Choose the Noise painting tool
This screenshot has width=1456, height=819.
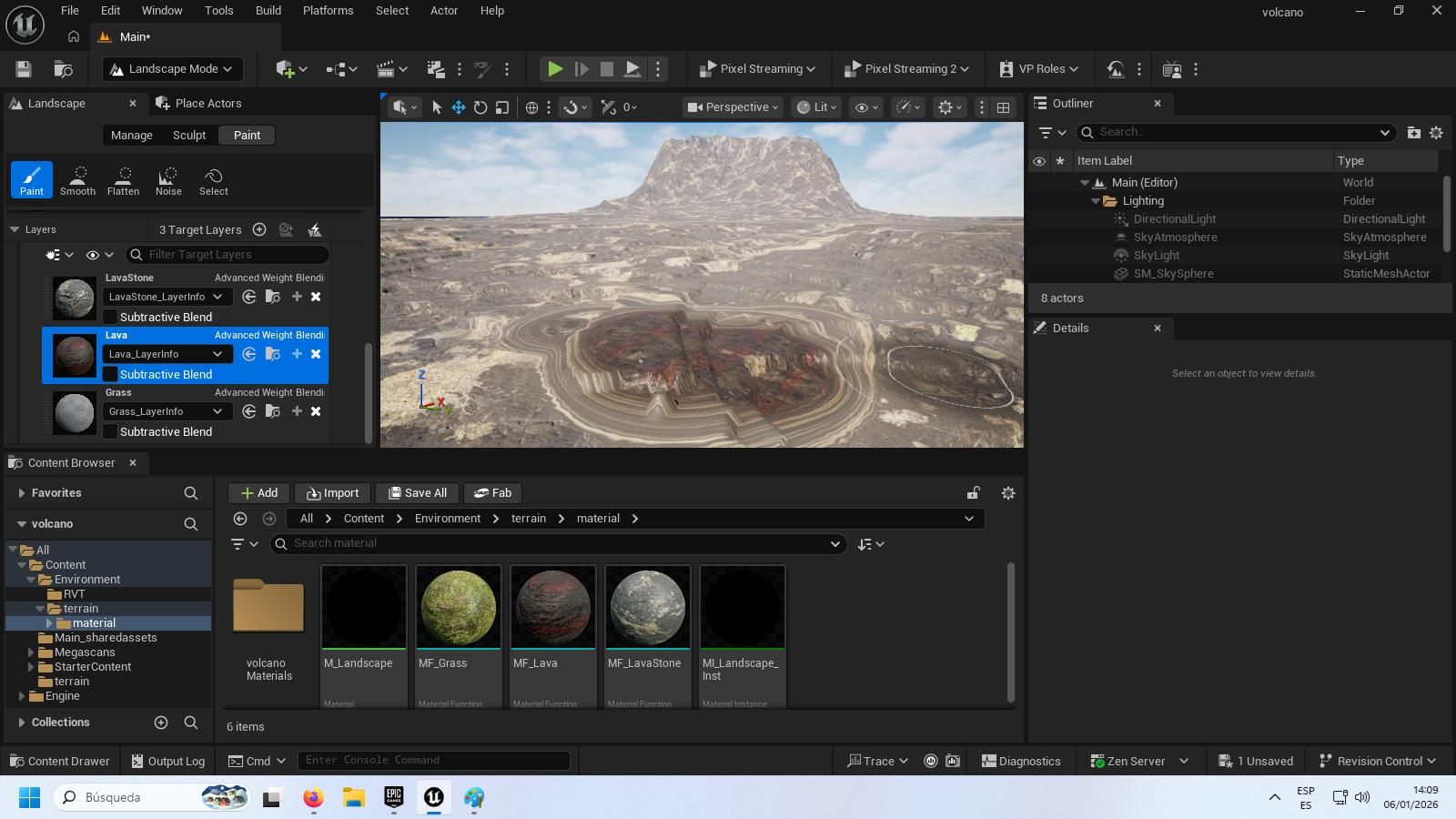[x=168, y=180]
